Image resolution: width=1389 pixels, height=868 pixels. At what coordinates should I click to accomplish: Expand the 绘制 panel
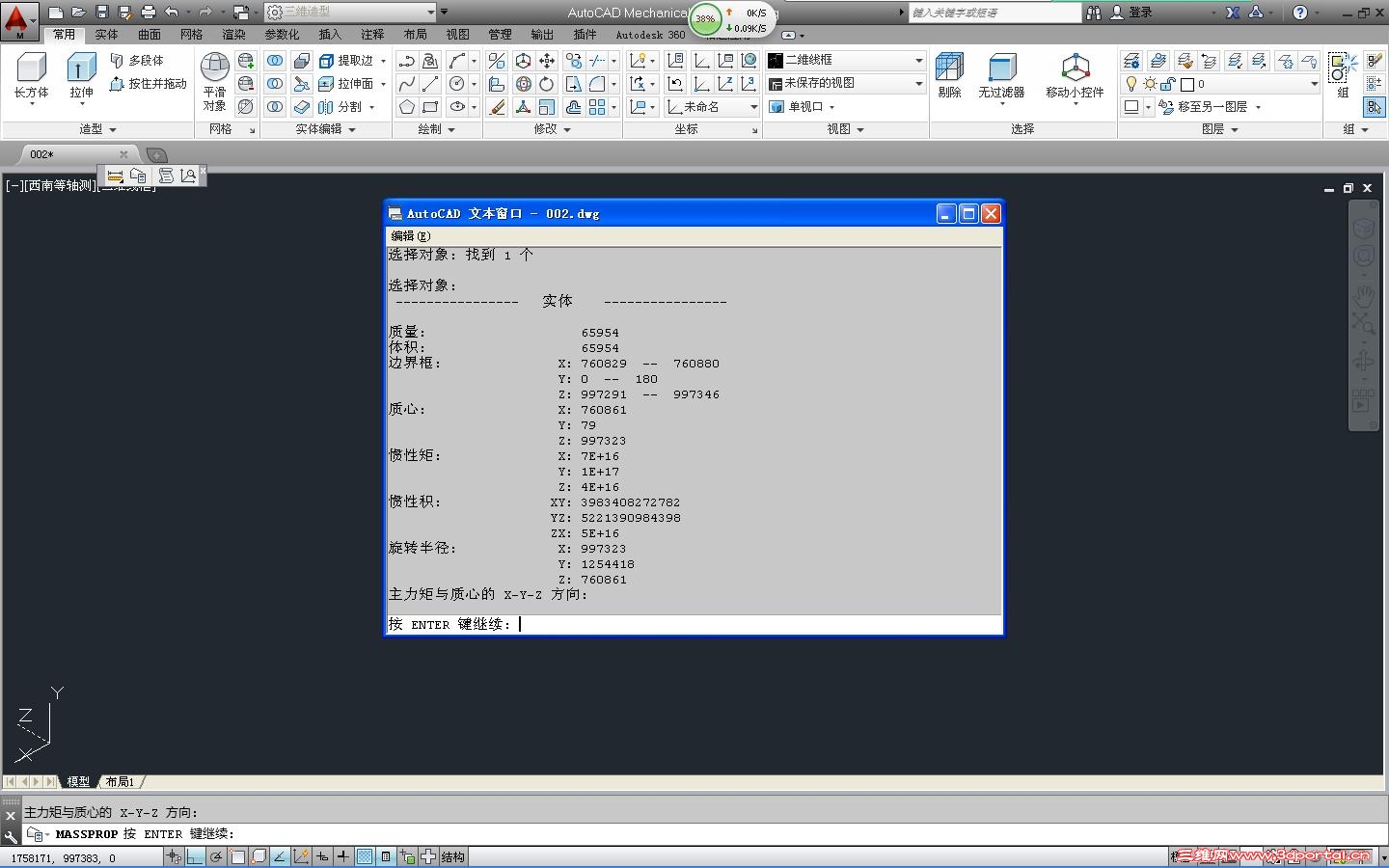click(x=437, y=129)
